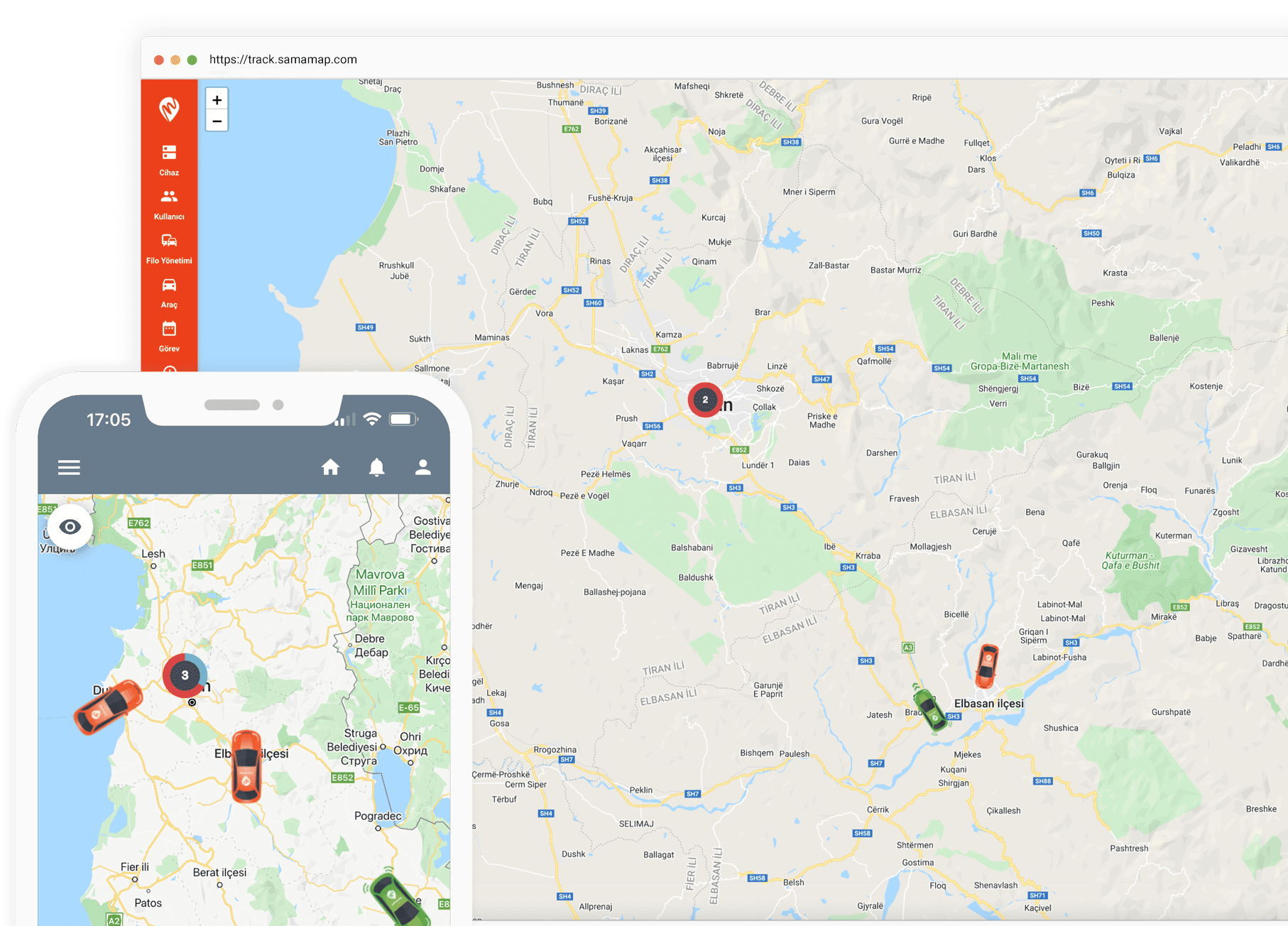Open the user profile icon on phone
This screenshot has height=926, width=1288.
click(x=423, y=467)
